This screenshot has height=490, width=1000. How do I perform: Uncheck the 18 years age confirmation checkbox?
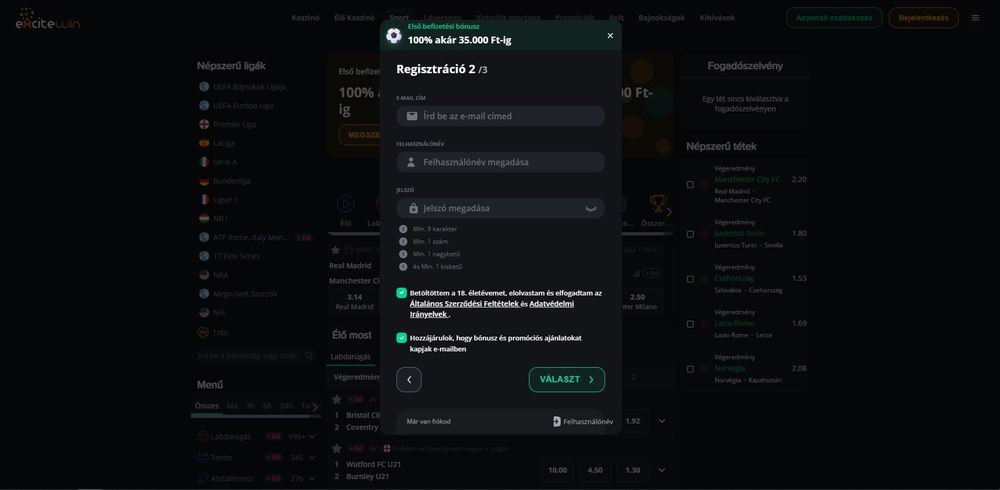pyautogui.click(x=402, y=293)
